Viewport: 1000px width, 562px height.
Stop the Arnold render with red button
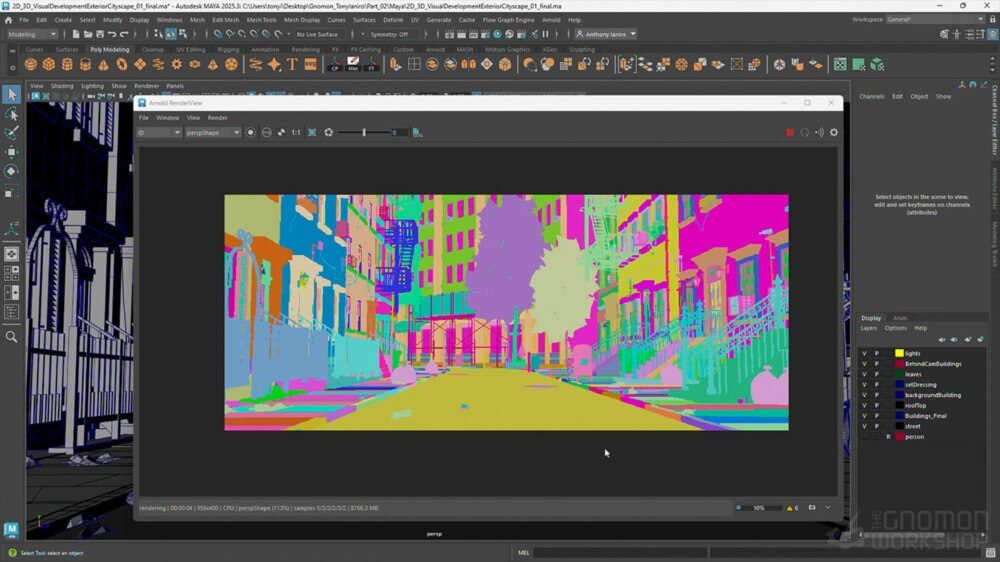tap(789, 132)
